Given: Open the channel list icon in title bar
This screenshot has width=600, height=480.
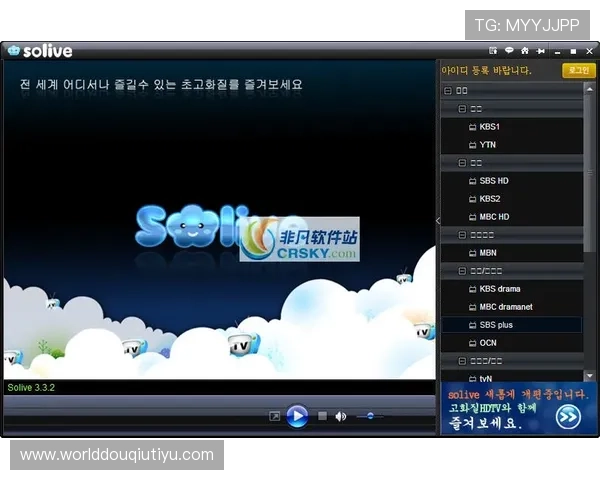Looking at the screenshot, I should coord(493,51).
